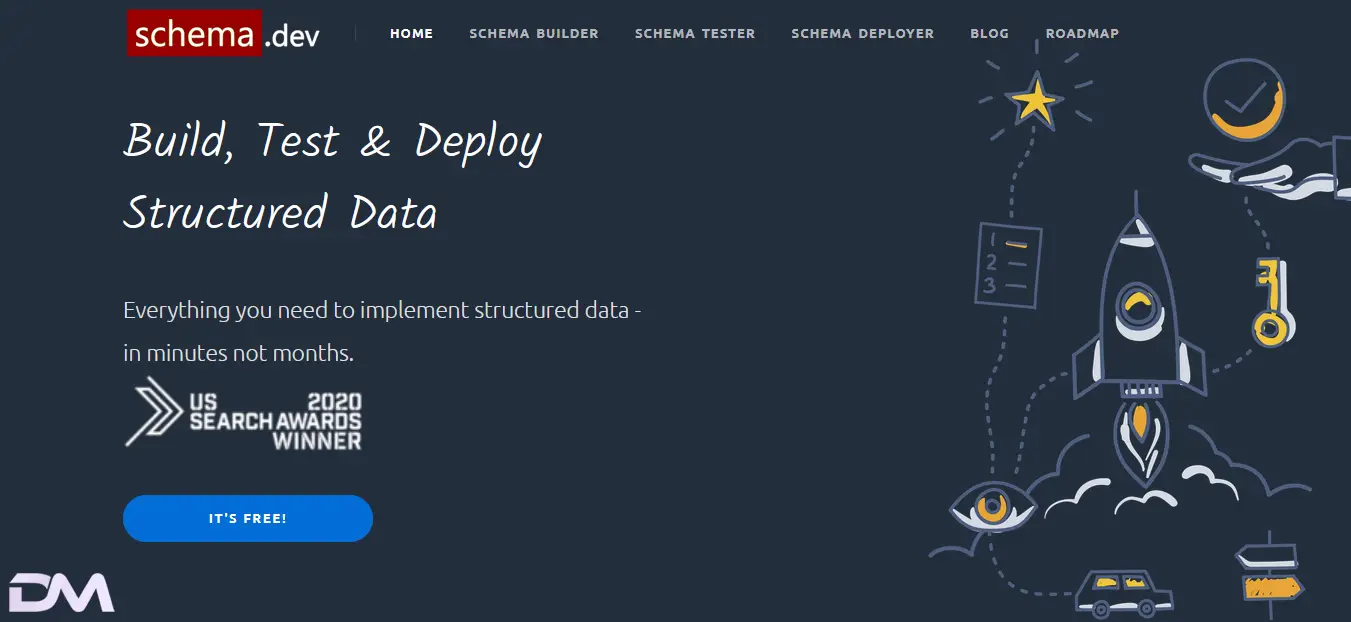Click the eye illustration icon
This screenshot has height=622, width=1351.
click(991, 507)
